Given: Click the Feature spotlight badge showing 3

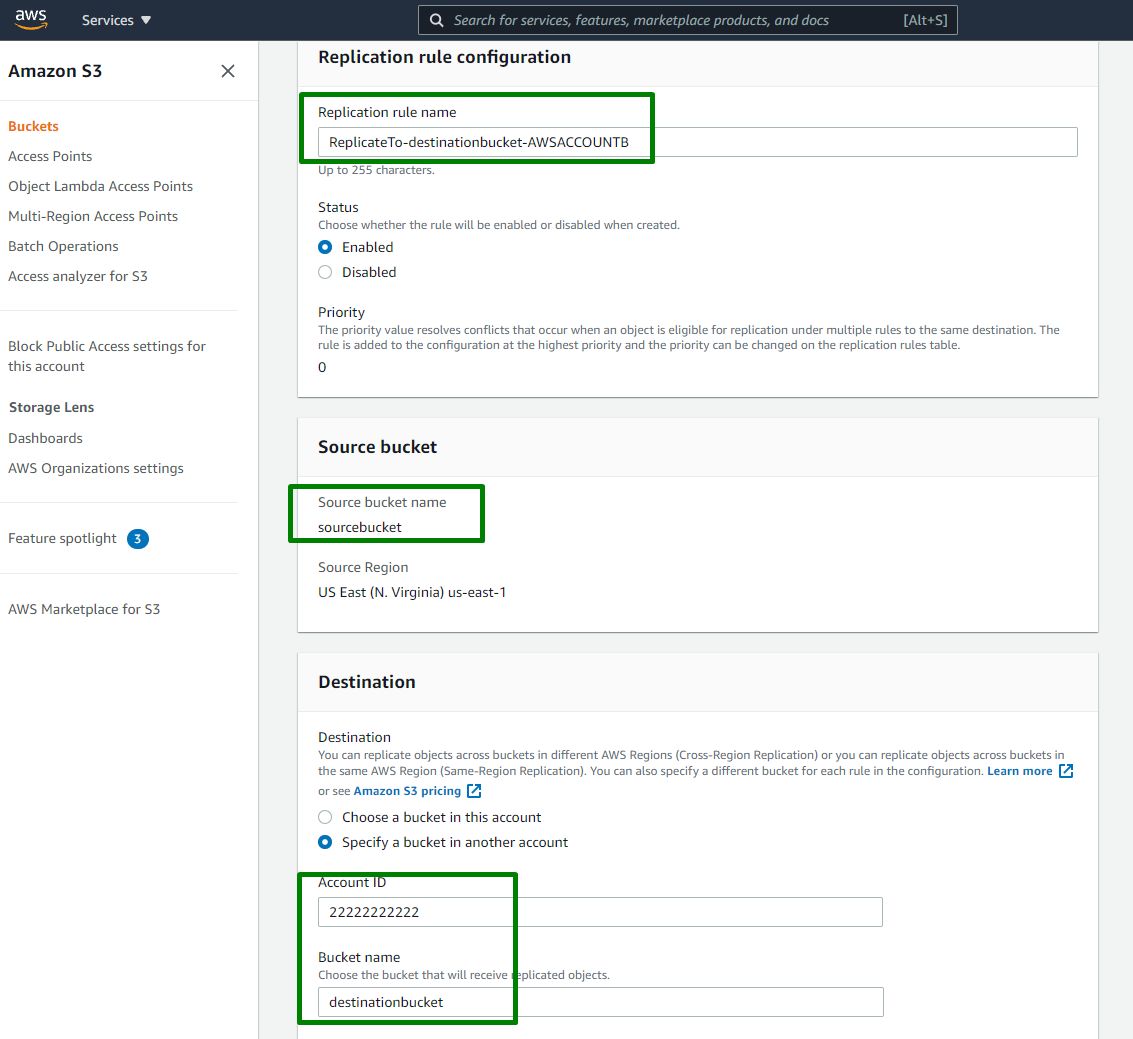Looking at the screenshot, I should [x=137, y=538].
